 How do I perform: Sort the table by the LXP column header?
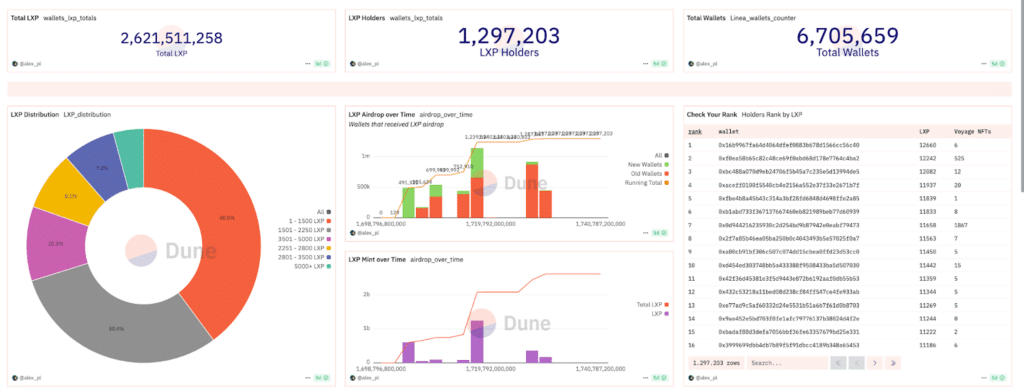pos(923,131)
